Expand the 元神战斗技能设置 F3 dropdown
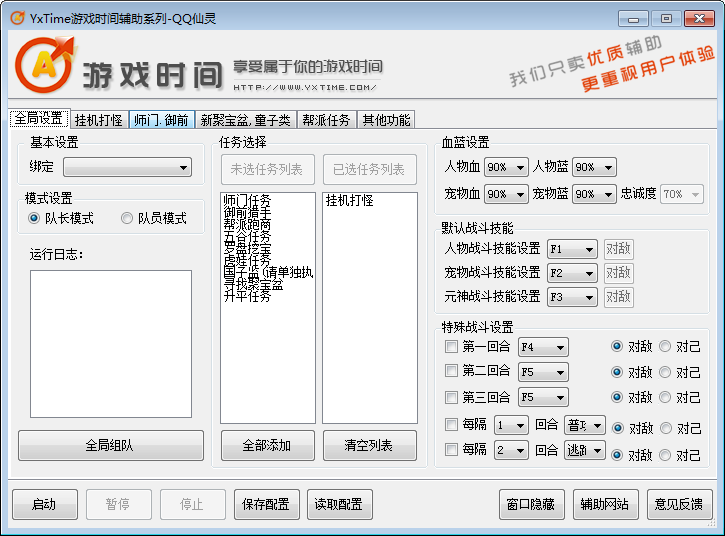 click(572, 297)
